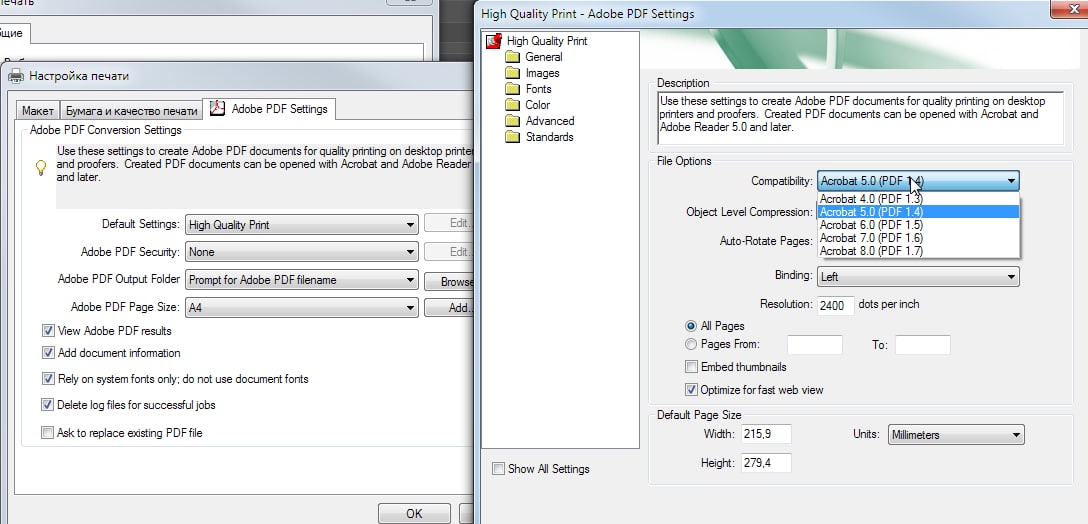1088x524 pixels.
Task: Select Color item in settings tree
Action: [538, 105]
